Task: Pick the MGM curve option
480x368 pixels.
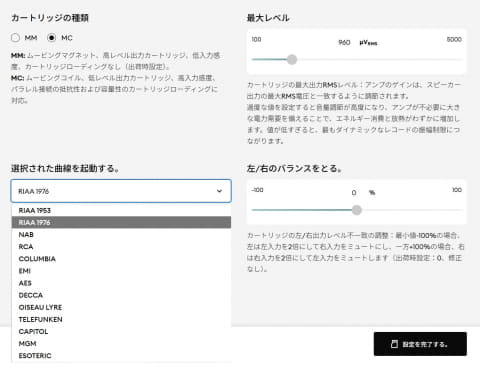Action: 121,344
